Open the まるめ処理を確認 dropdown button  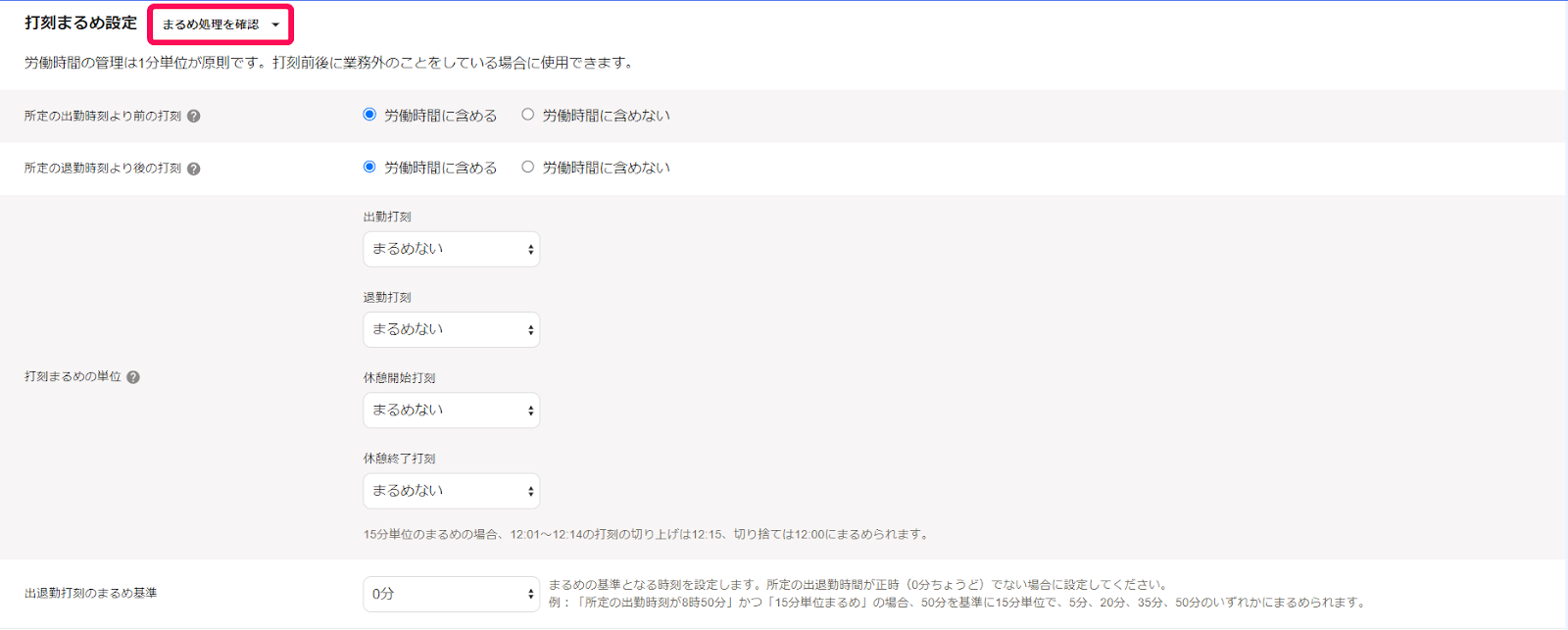click(x=220, y=24)
